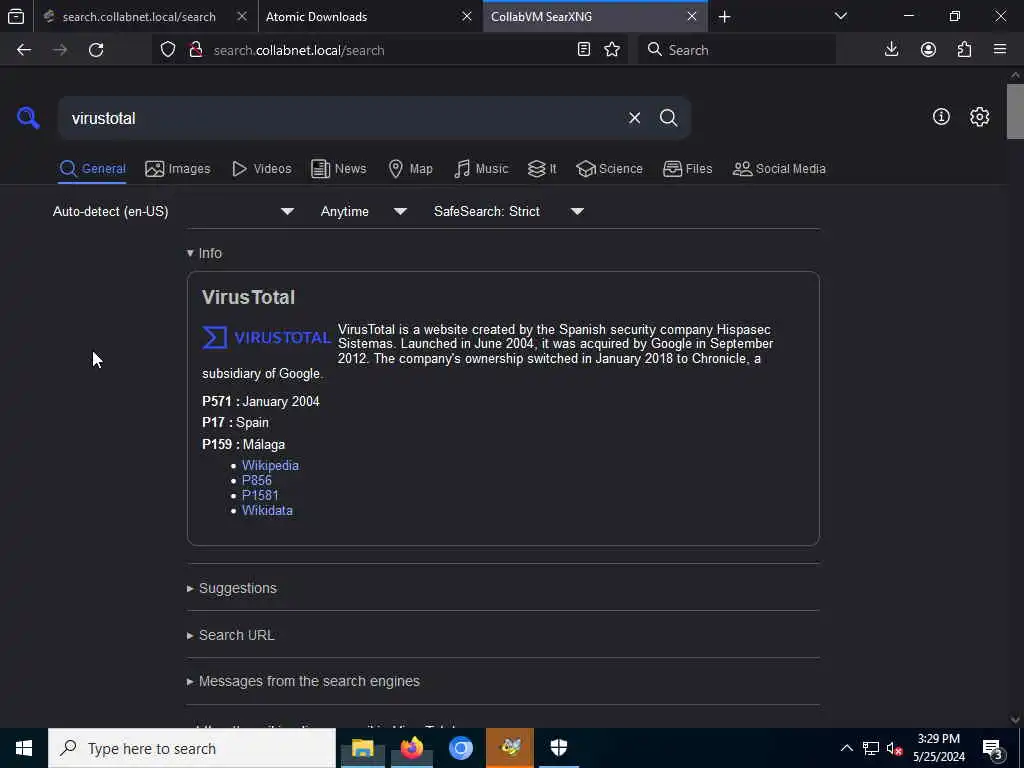Open a new browser tab
Viewport: 1024px width, 768px height.
click(x=724, y=17)
